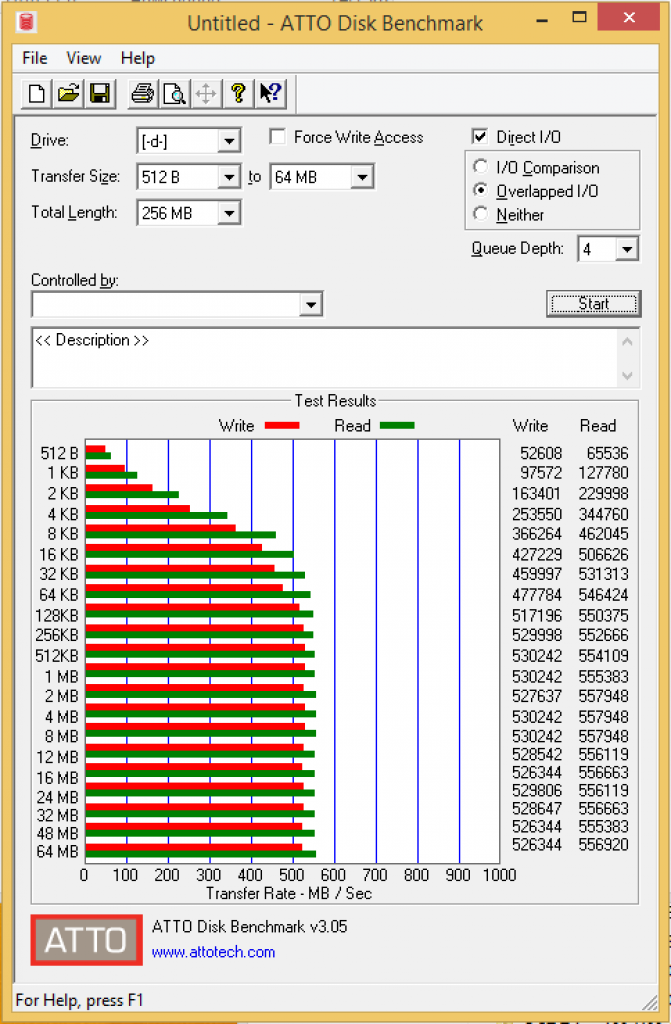
Task: Click the 1 MB row read value 555383
Action: point(604,677)
